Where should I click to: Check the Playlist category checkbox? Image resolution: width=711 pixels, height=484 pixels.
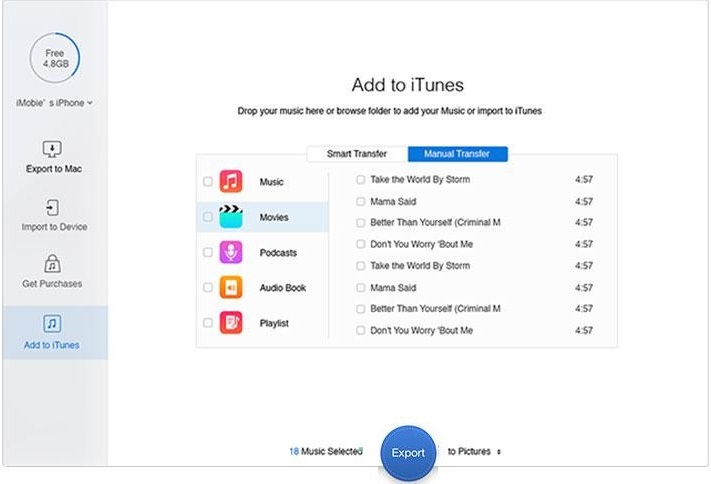click(x=208, y=323)
